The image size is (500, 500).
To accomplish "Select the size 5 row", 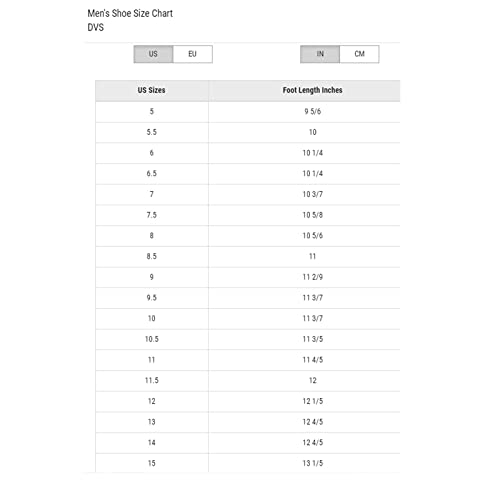I will (248, 112).
